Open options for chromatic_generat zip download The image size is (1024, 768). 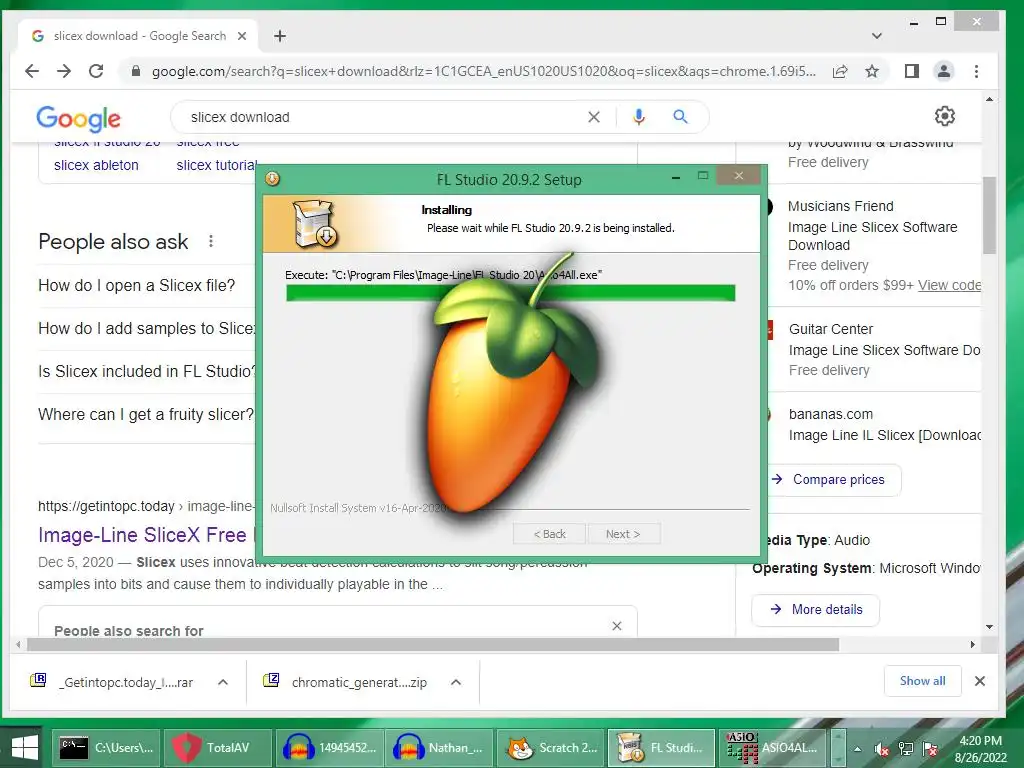tap(456, 682)
